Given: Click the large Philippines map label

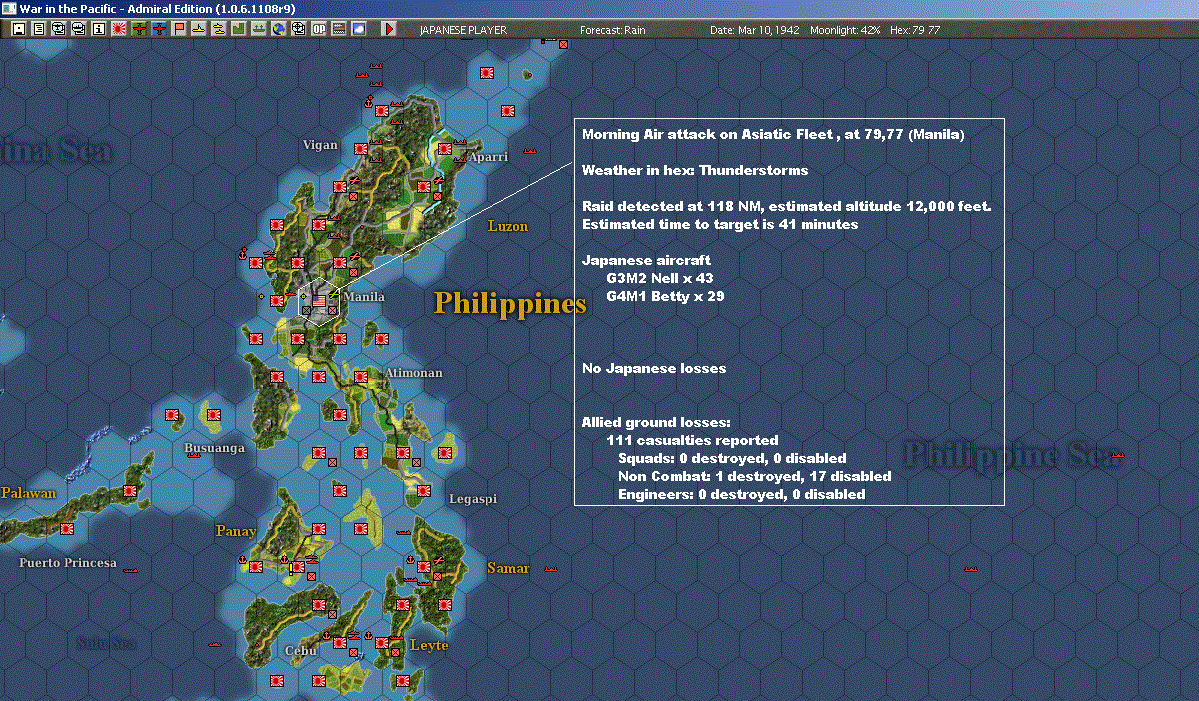Looking at the screenshot, I should [510, 303].
